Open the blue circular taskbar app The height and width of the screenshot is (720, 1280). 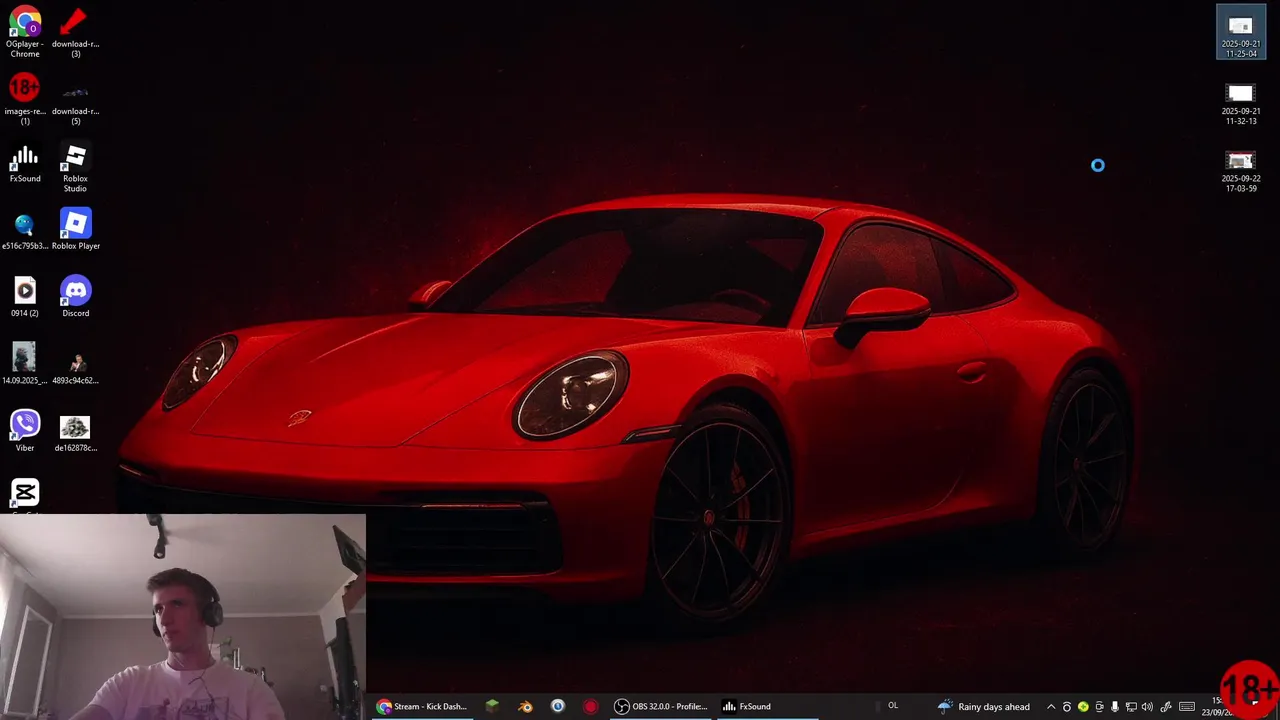coord(558,706)
